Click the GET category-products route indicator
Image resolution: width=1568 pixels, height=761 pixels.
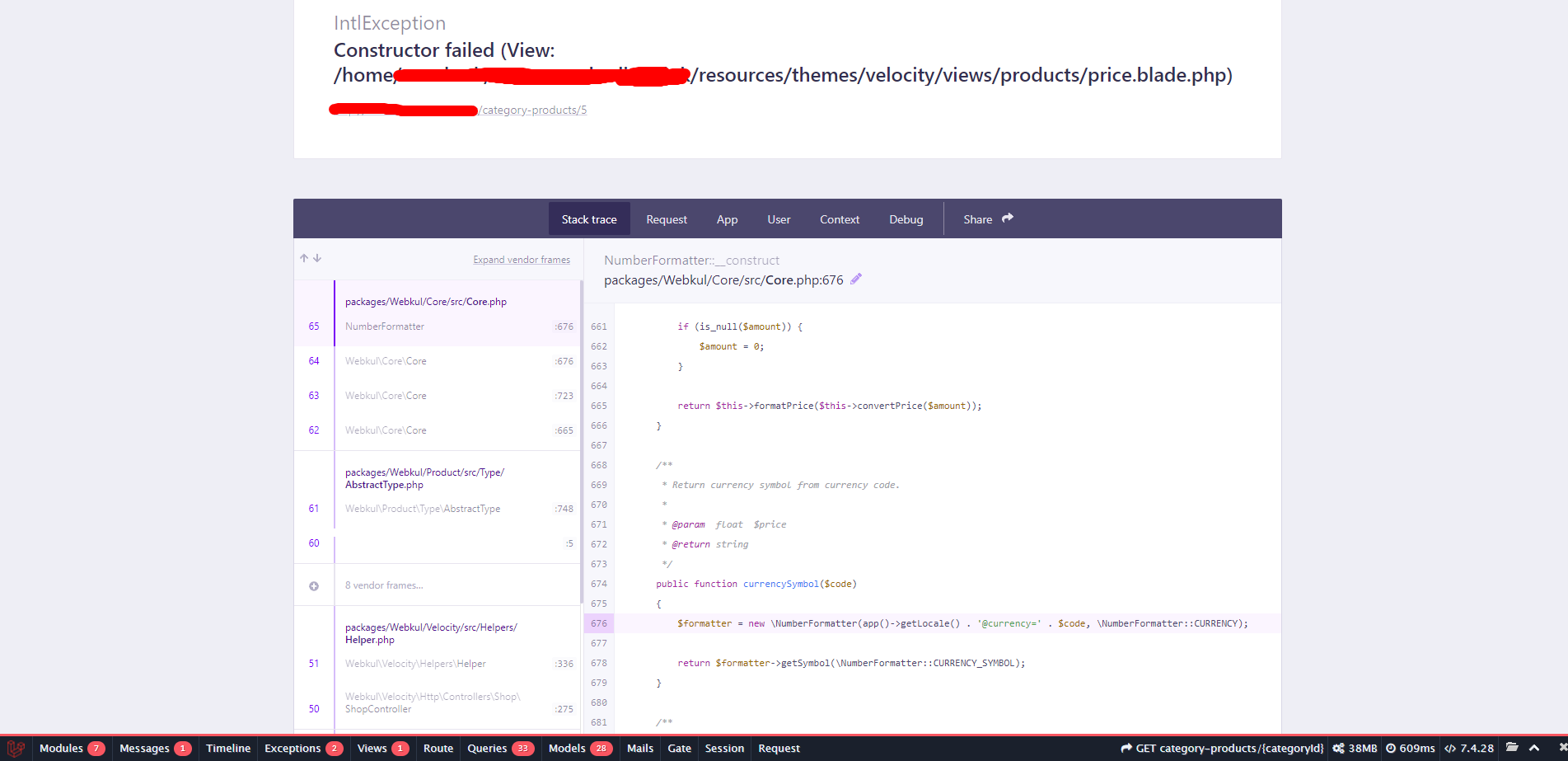[1223, 748]
